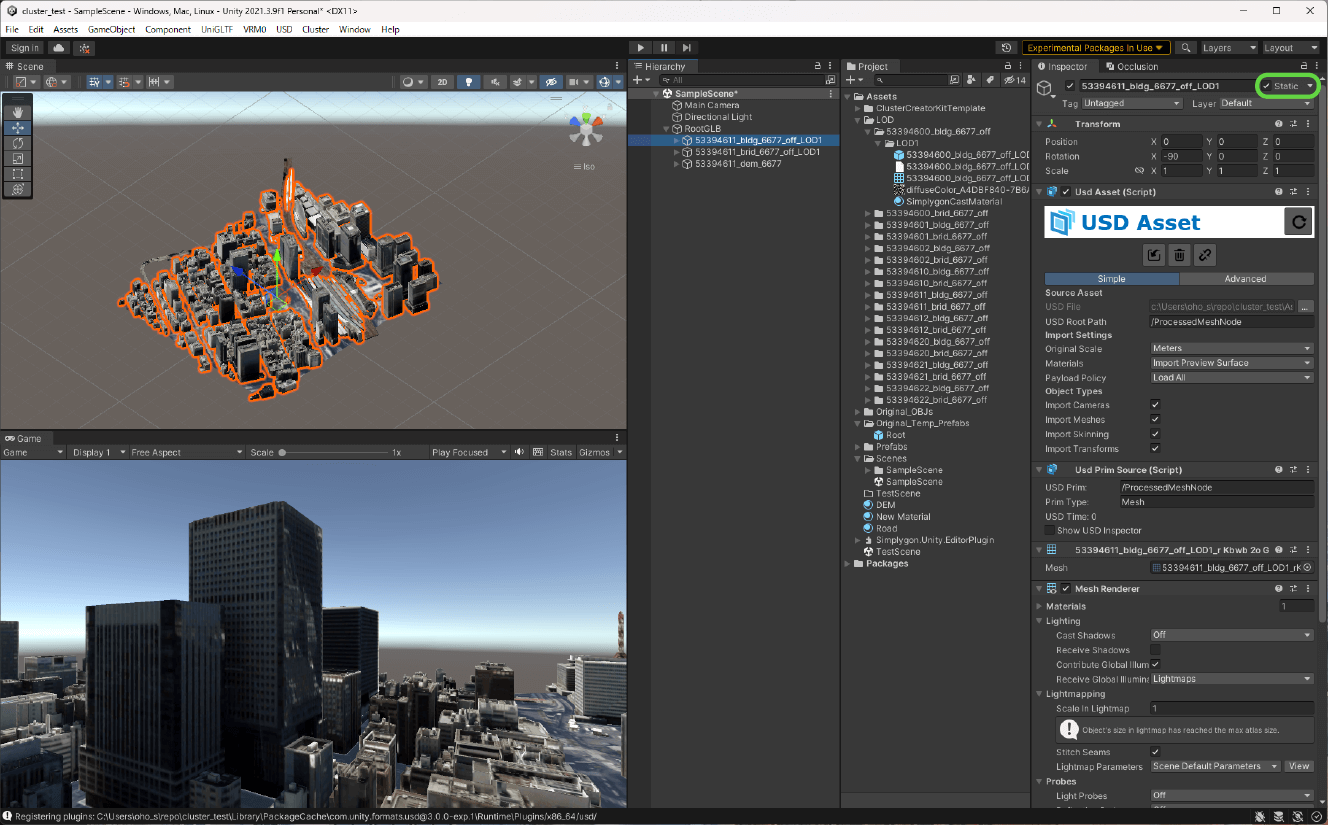Click the Sign in button
1328x825 pixels.
[x=24, y=47]
